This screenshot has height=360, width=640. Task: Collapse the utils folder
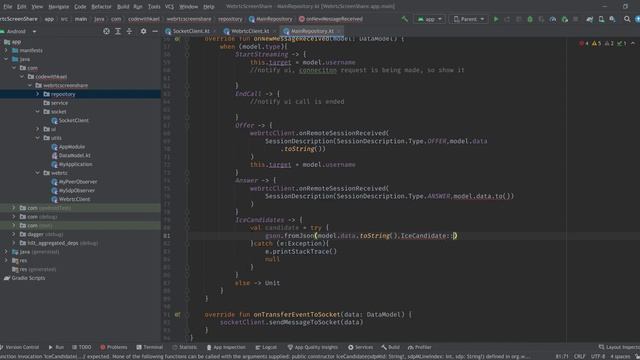coord(38,138)
